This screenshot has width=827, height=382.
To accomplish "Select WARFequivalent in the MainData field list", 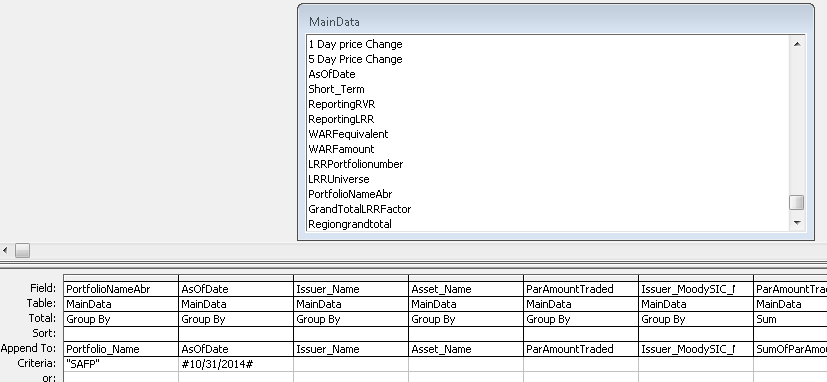I will pyautogui.click(x=348, y=134).
